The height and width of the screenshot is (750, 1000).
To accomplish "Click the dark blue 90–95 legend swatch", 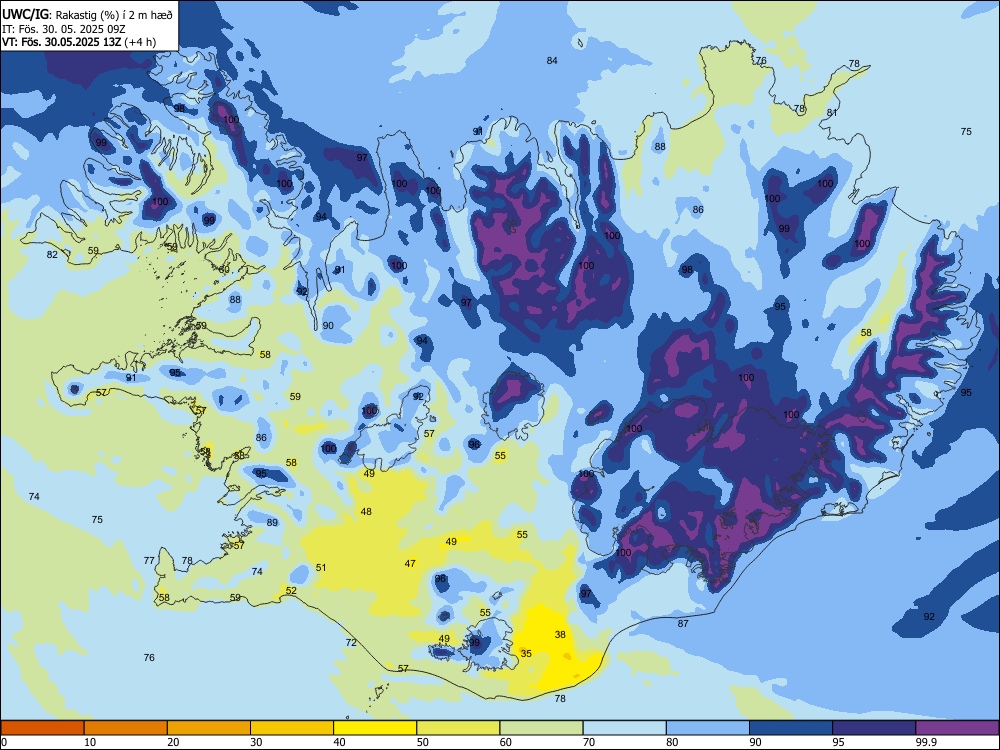I will point(791,728).
